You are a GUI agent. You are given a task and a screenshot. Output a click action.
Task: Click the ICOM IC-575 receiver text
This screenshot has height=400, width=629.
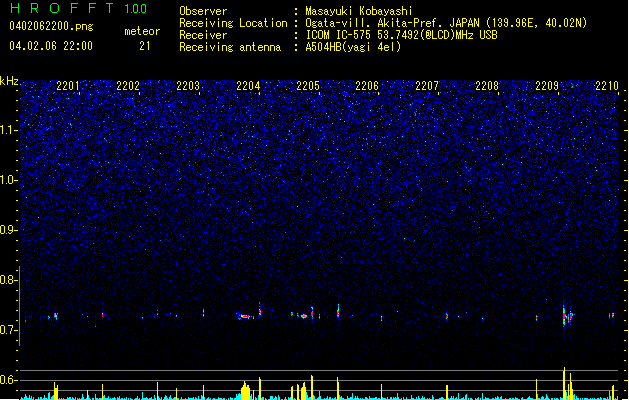pyautogui.click(x=401, y=35)
